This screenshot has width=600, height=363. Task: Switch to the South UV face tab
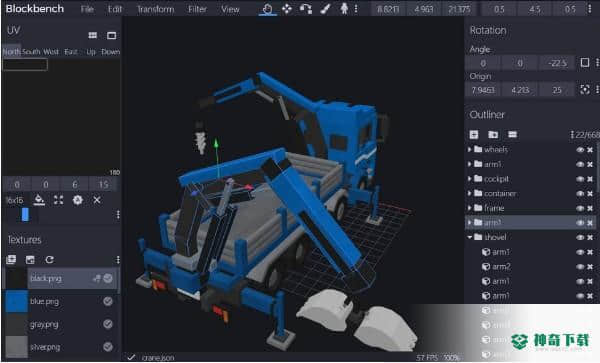31,52
